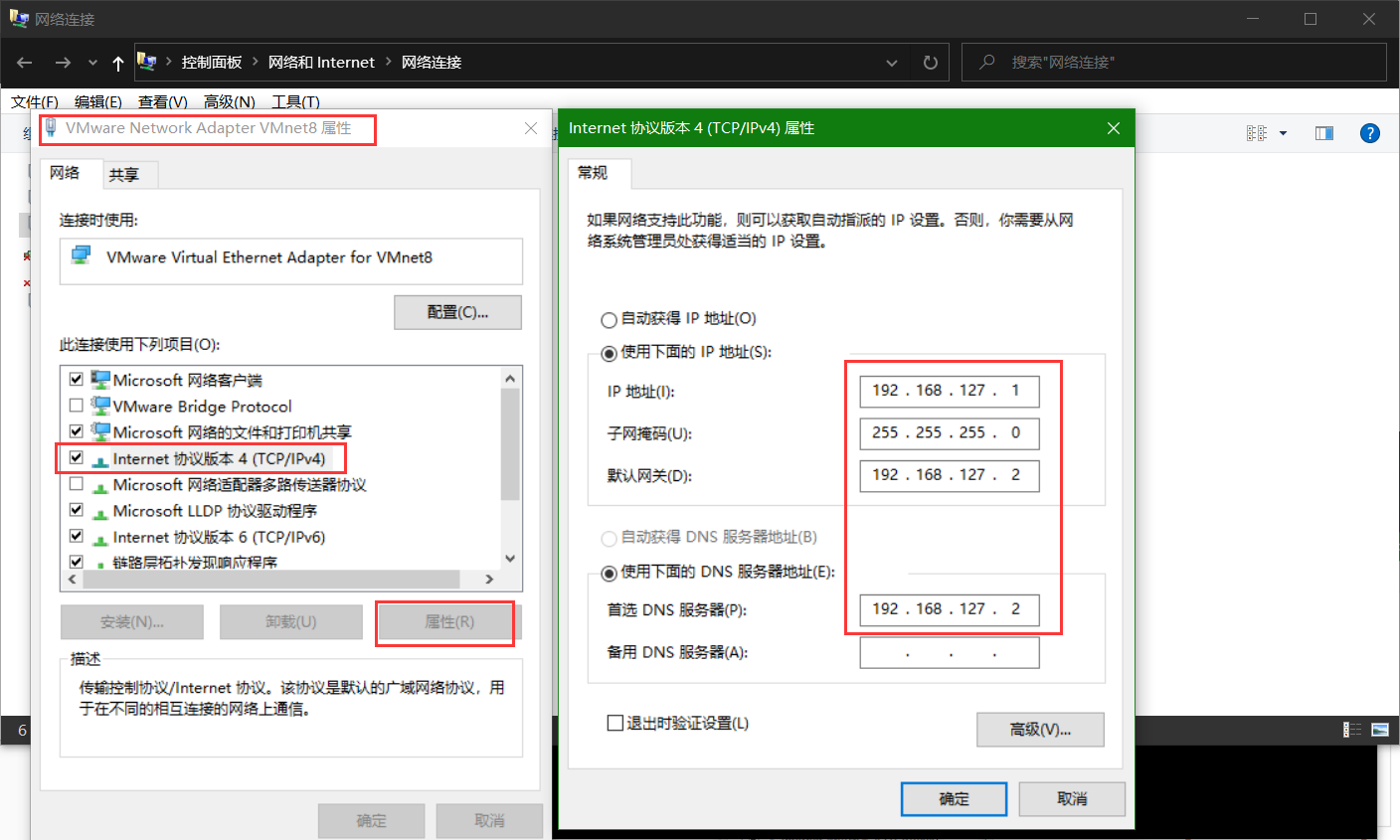Click the Microsoft 网络的文件和打印机共享 item icon
Viewport: 1400px width, 840px height.
coord(100,431)
